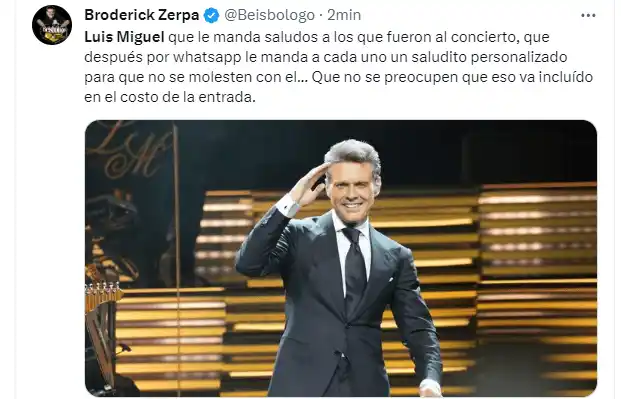Click the words 'saludito personalizado' in the tweet
621x399 pixels.
pos(489,57)
